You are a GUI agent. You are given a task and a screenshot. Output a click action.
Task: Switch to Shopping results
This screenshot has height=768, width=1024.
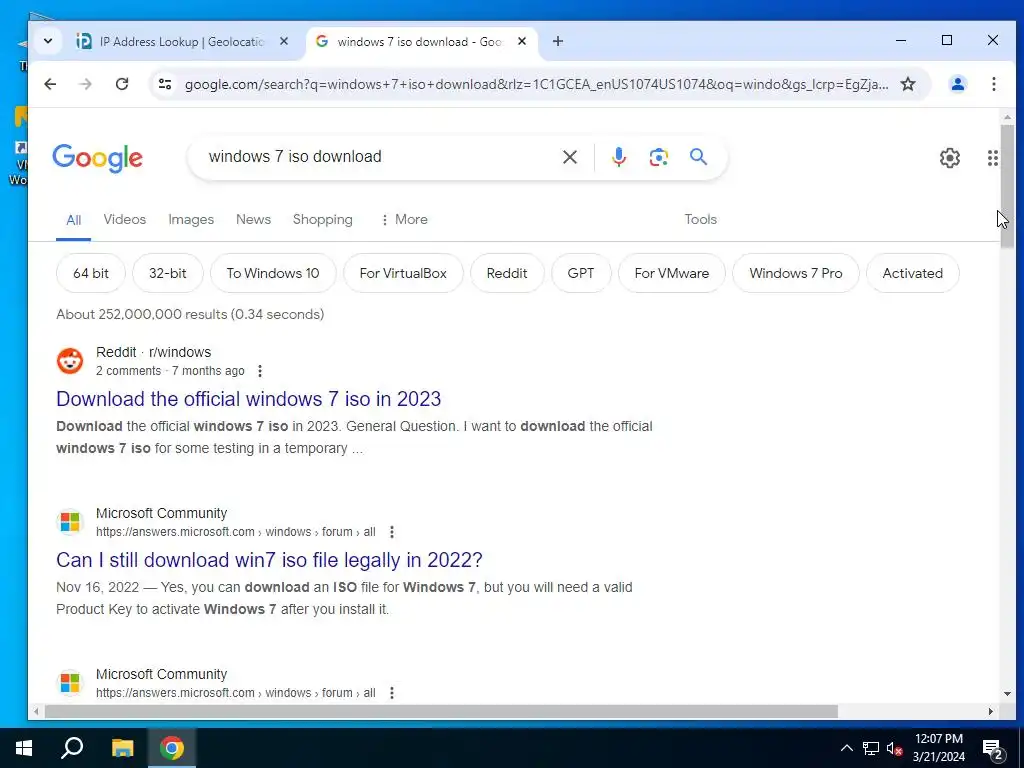coord(323,219)
